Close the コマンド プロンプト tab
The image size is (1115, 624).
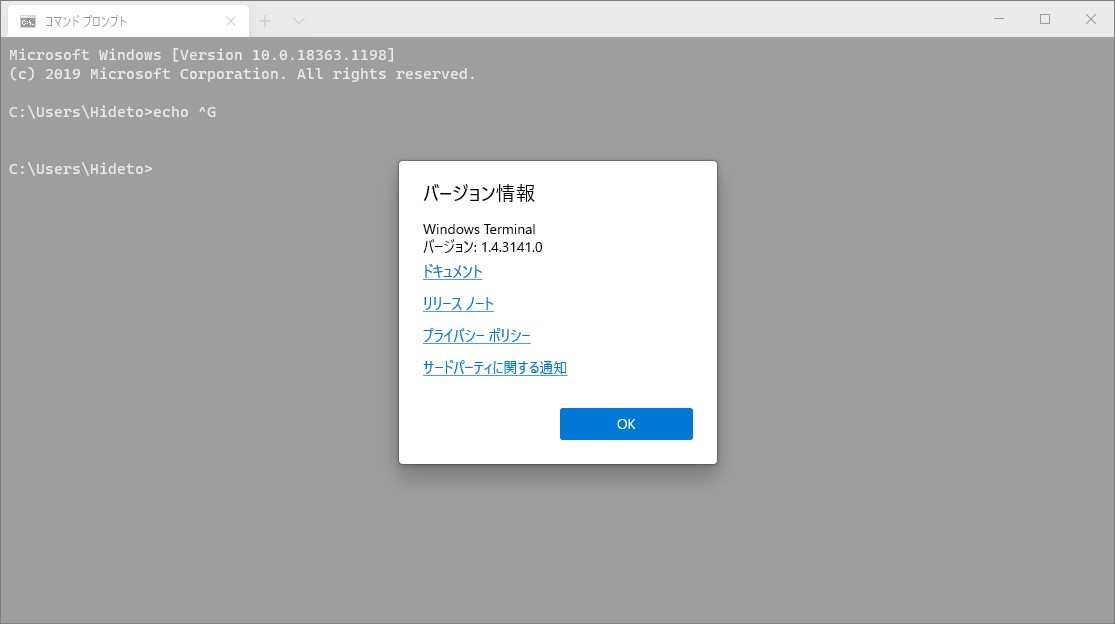230,20
